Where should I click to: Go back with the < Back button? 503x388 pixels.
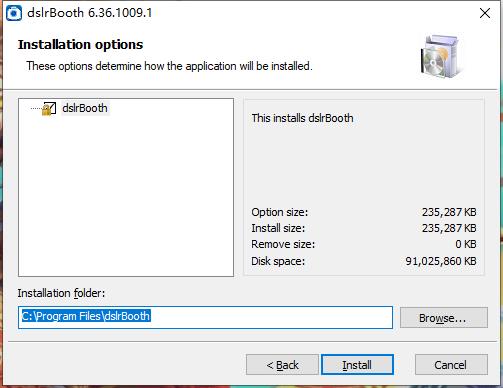[282, 365]
